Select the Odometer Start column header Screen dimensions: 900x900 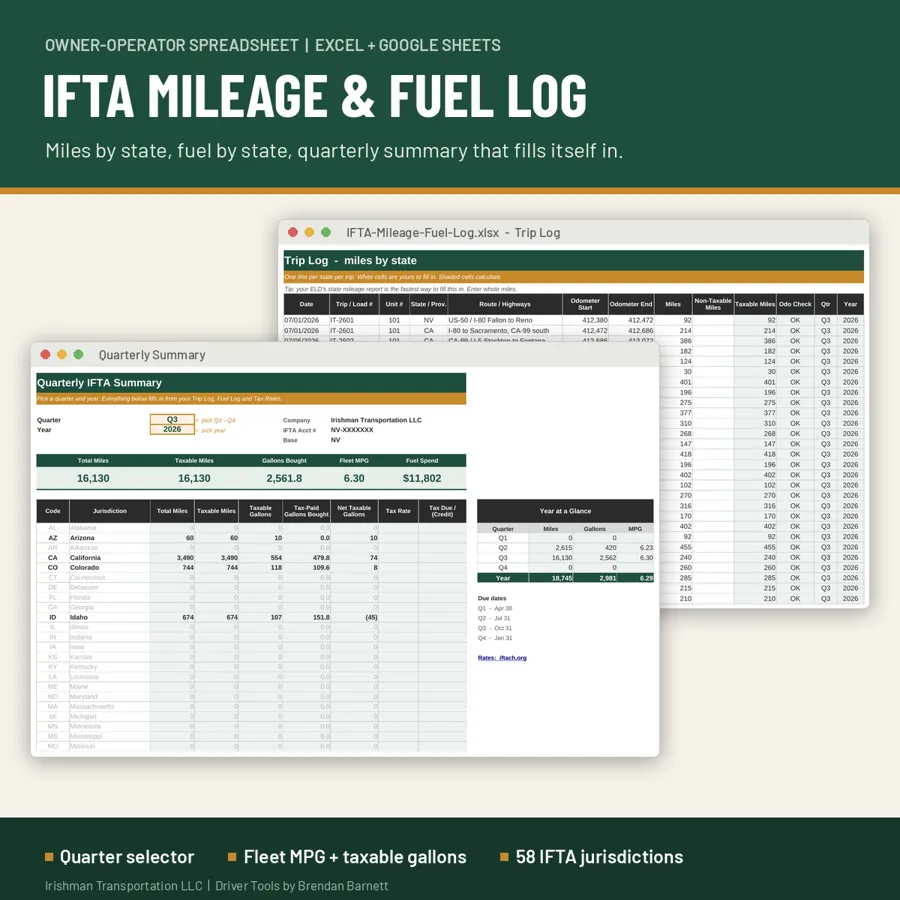coord(585,304)
